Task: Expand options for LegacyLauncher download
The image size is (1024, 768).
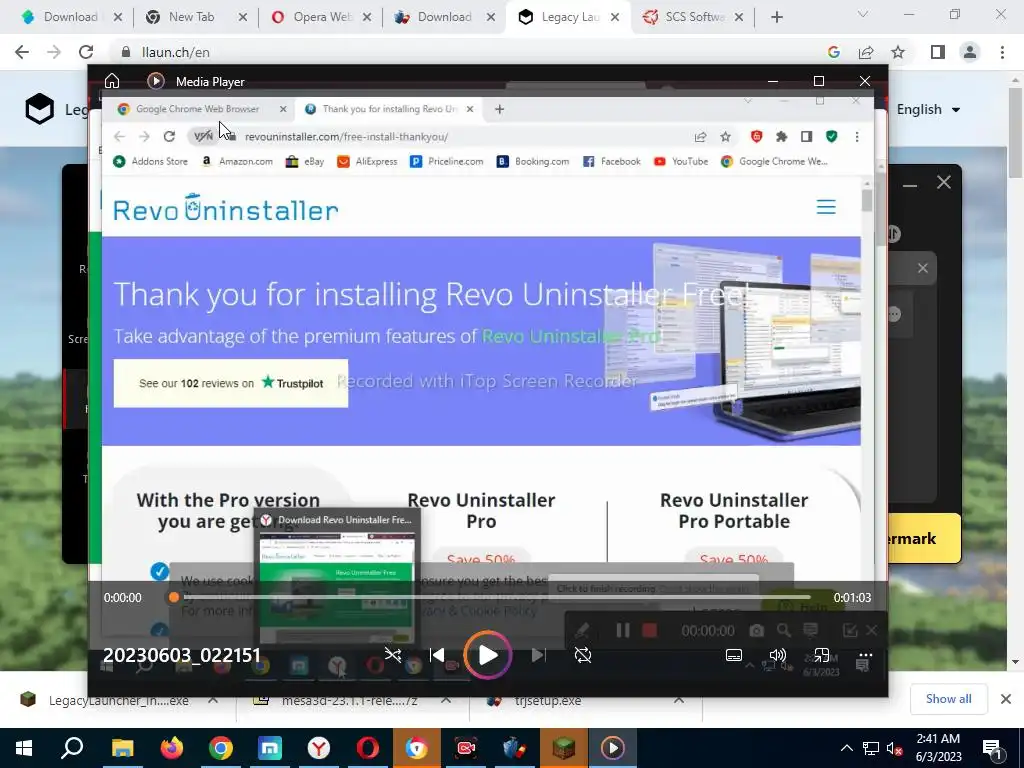Action: coord(213,699)
